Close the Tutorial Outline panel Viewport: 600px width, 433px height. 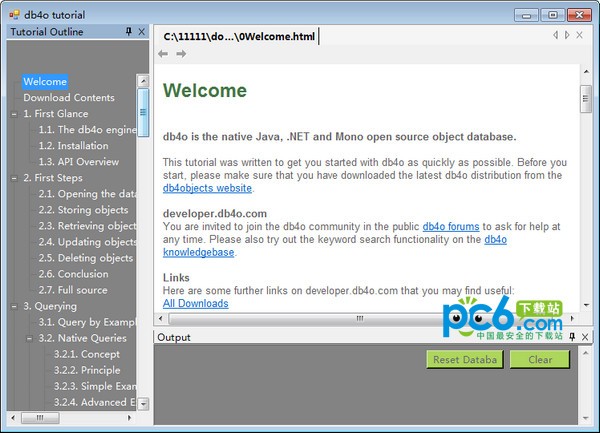coord(142,32)
